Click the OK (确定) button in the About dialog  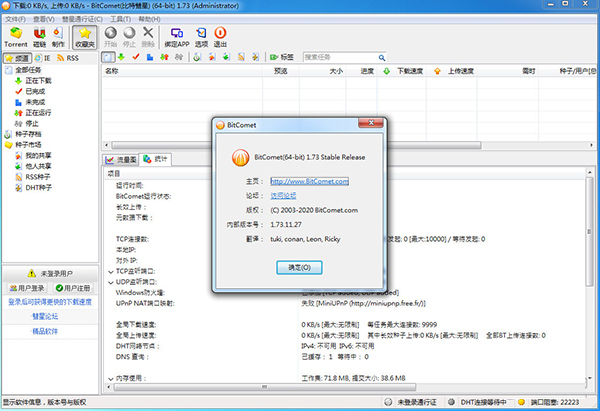299,268
